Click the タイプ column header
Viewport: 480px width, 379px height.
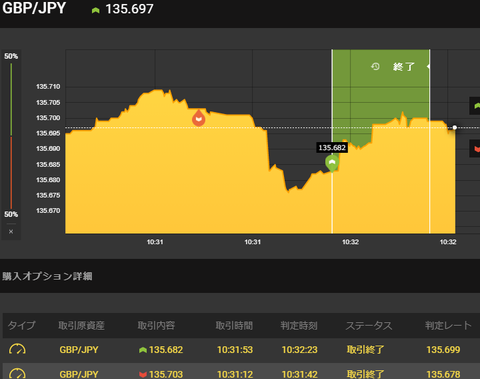(21, 325)
